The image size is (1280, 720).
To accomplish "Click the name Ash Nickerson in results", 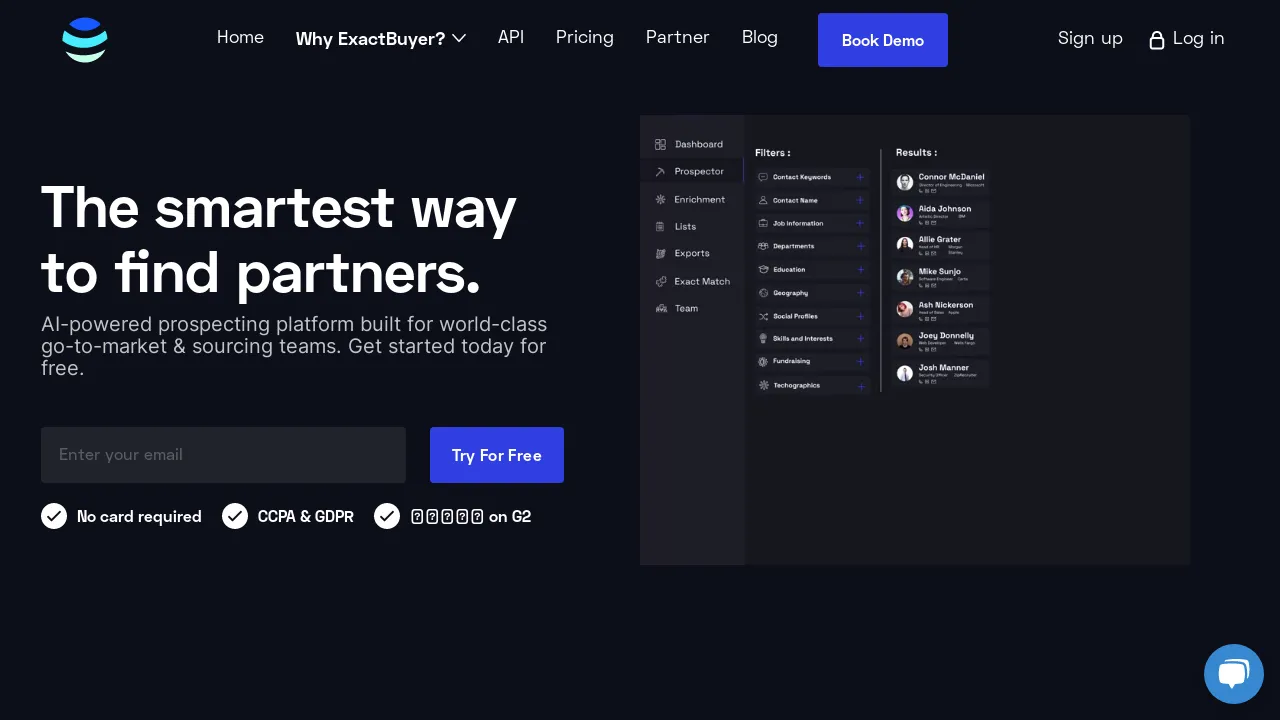I will click(x=946, y=304).
